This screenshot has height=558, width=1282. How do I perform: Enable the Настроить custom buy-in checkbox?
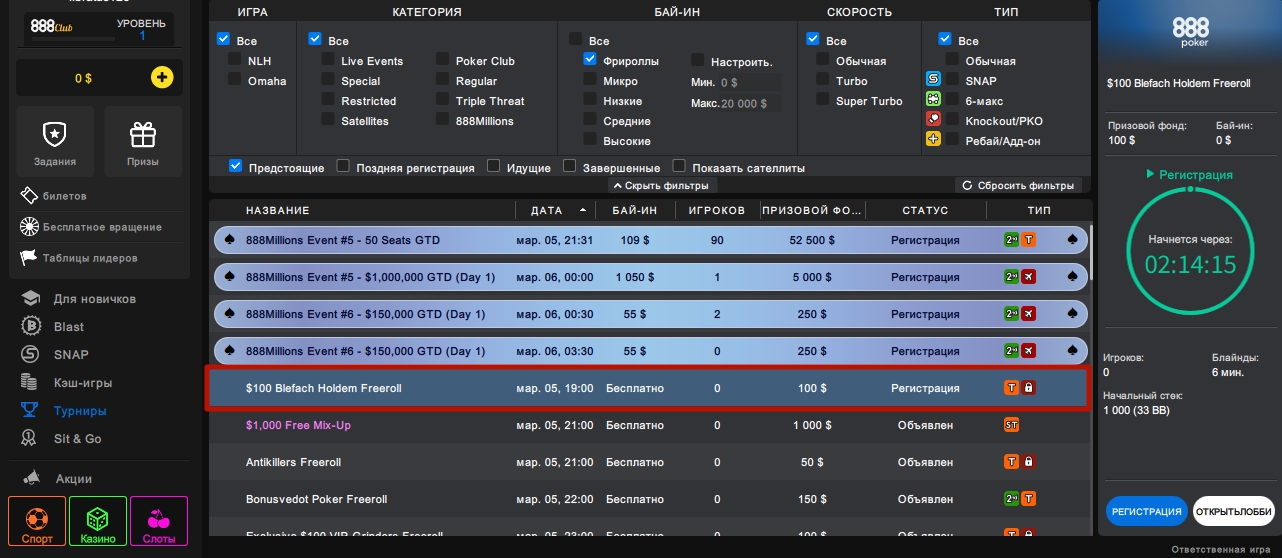pos(698,60)
